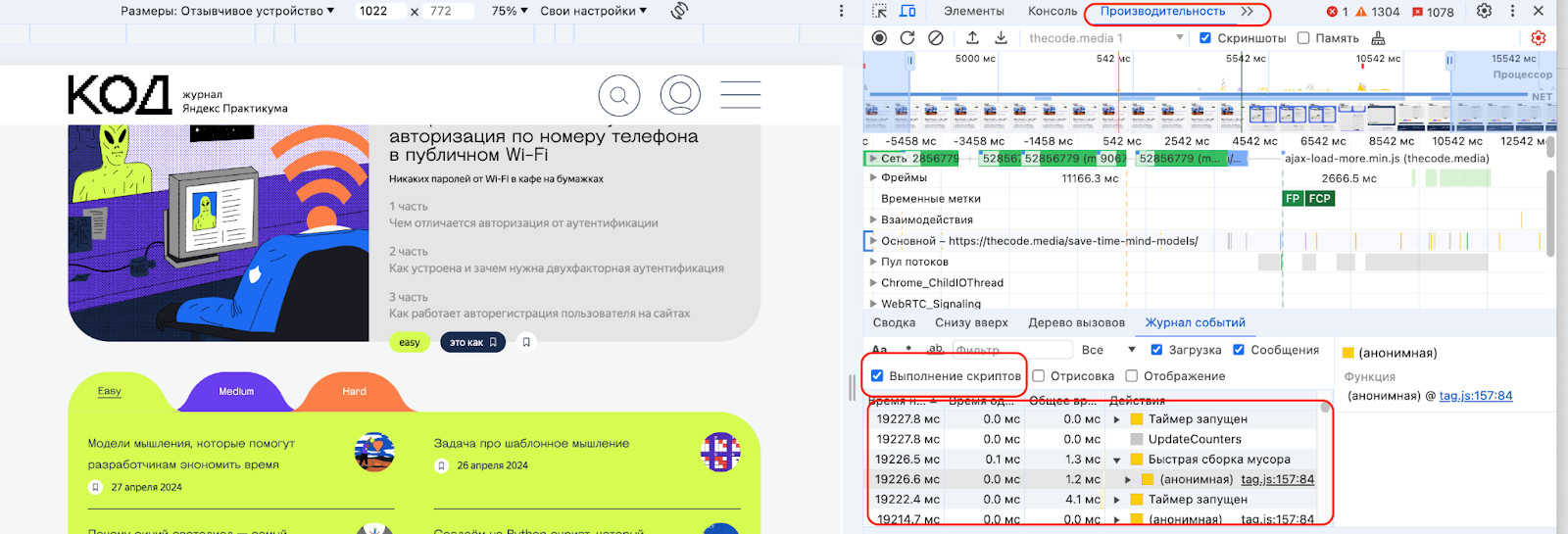Collapse Быстрая сборка мусора row
The width and height of the screenshot is (1568, 534).
coord(1116,460)
